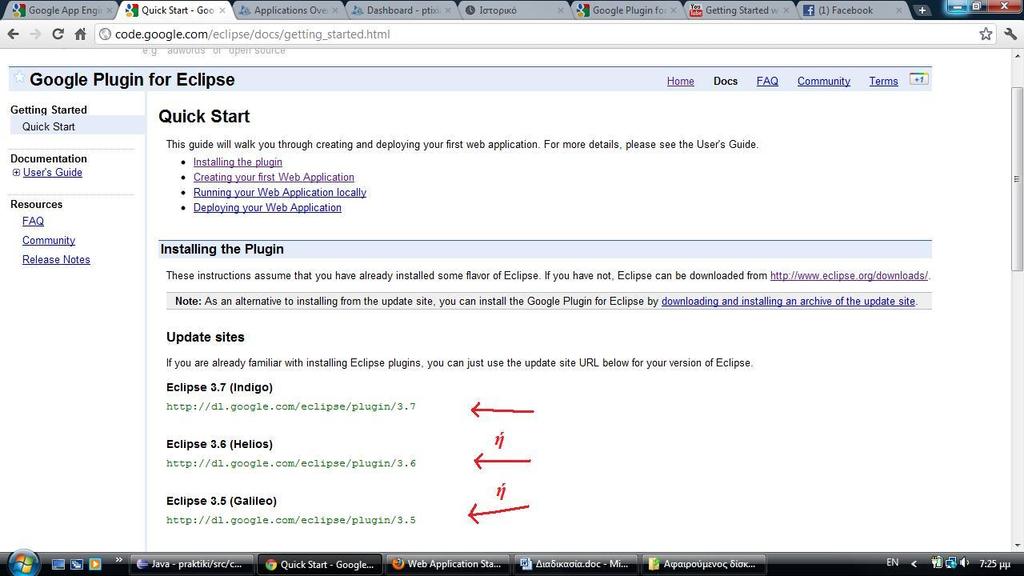Click the EN language indicator
Viewport: 1024px width, 576px height.
892,562
